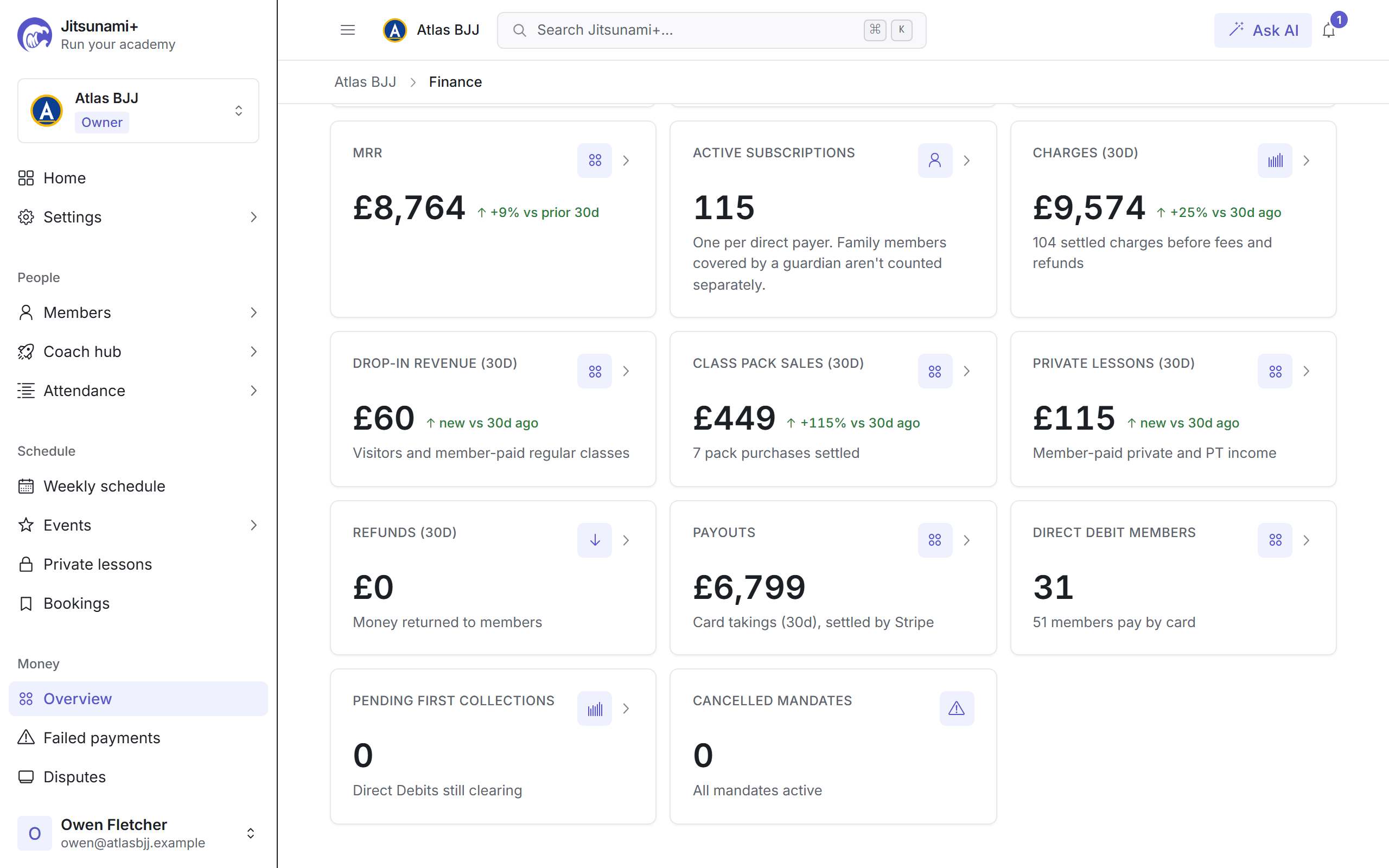
Task: Click the Pending First Collections chart icon
Action: pyautogui.click(x=595, y=709)
